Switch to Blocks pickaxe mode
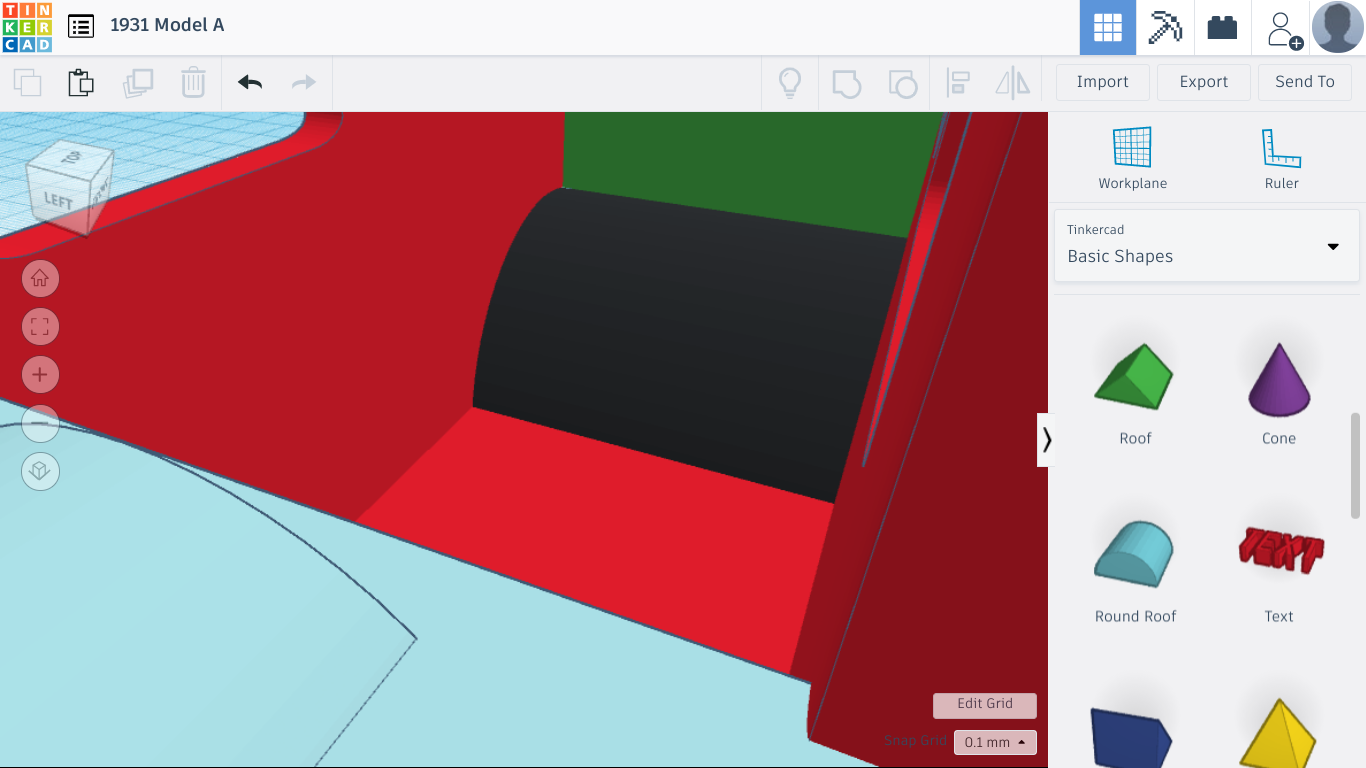 [1165, 27]
